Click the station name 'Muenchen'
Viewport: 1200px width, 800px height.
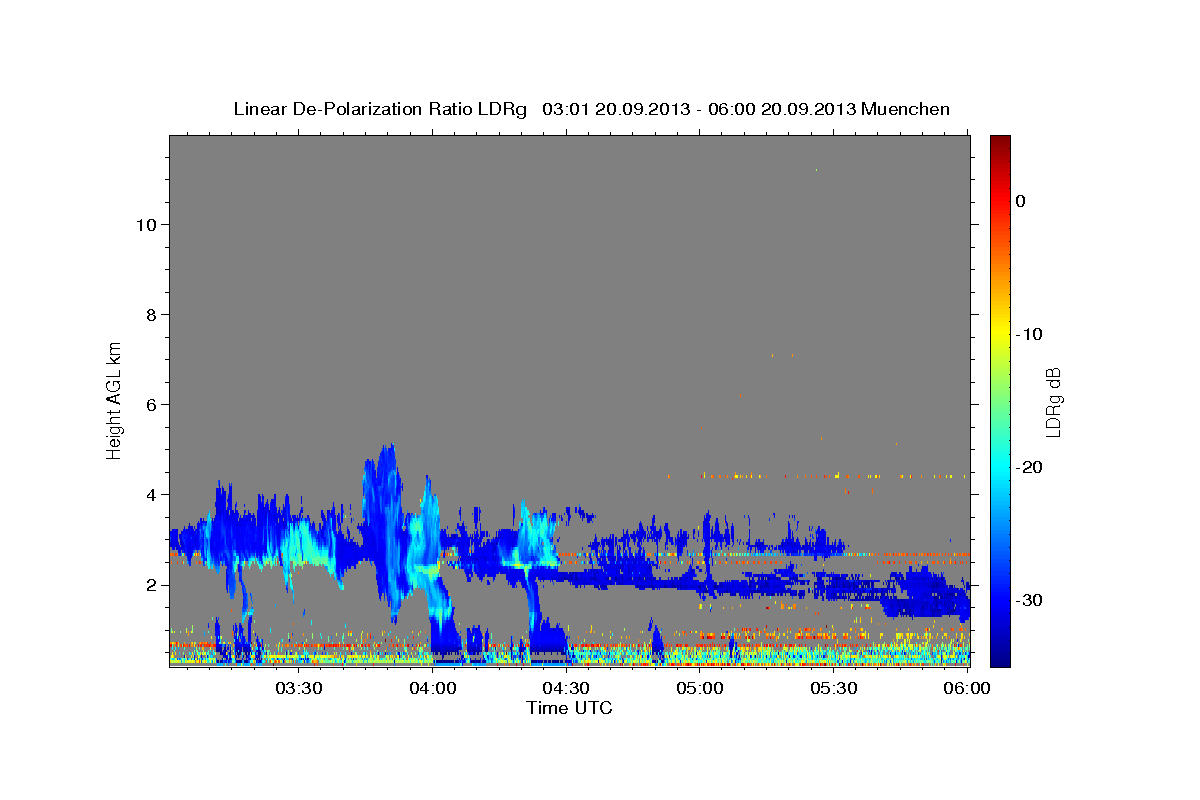[x=906, y=109]
